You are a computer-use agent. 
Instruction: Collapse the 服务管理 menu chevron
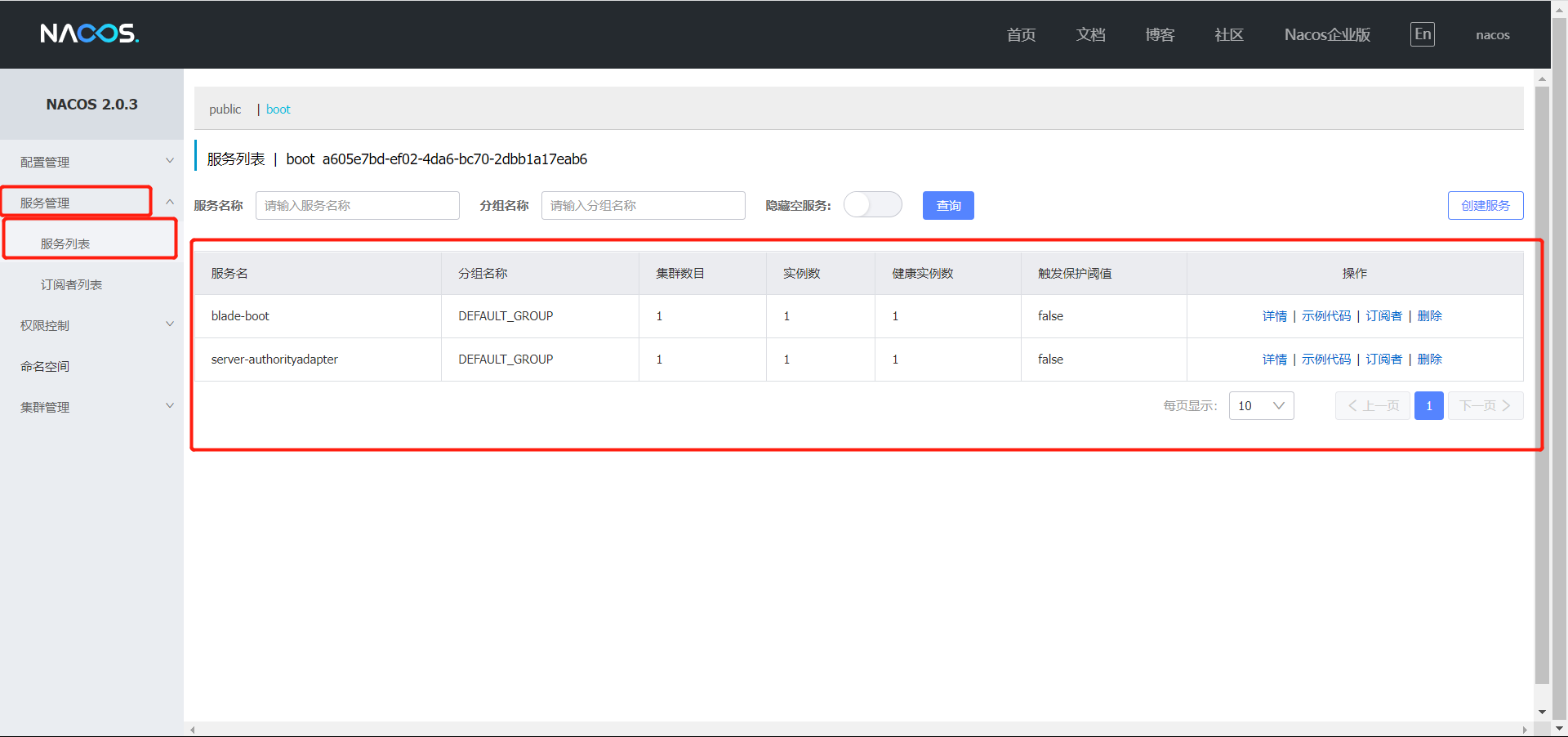pyautogui.click(x=170, y=202)
